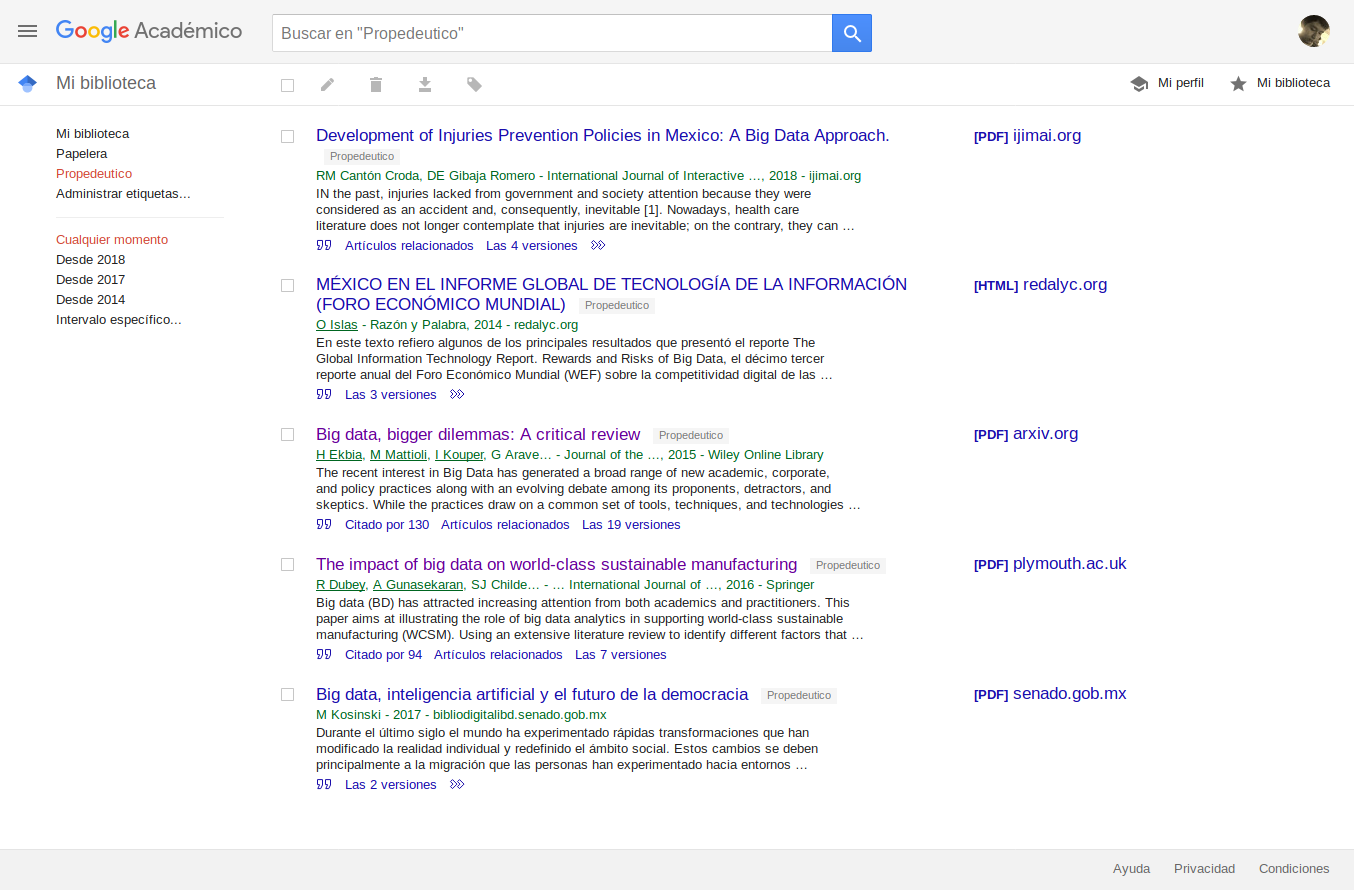Click the more arrows icon after Las 3 versiones

click(457, 394)
